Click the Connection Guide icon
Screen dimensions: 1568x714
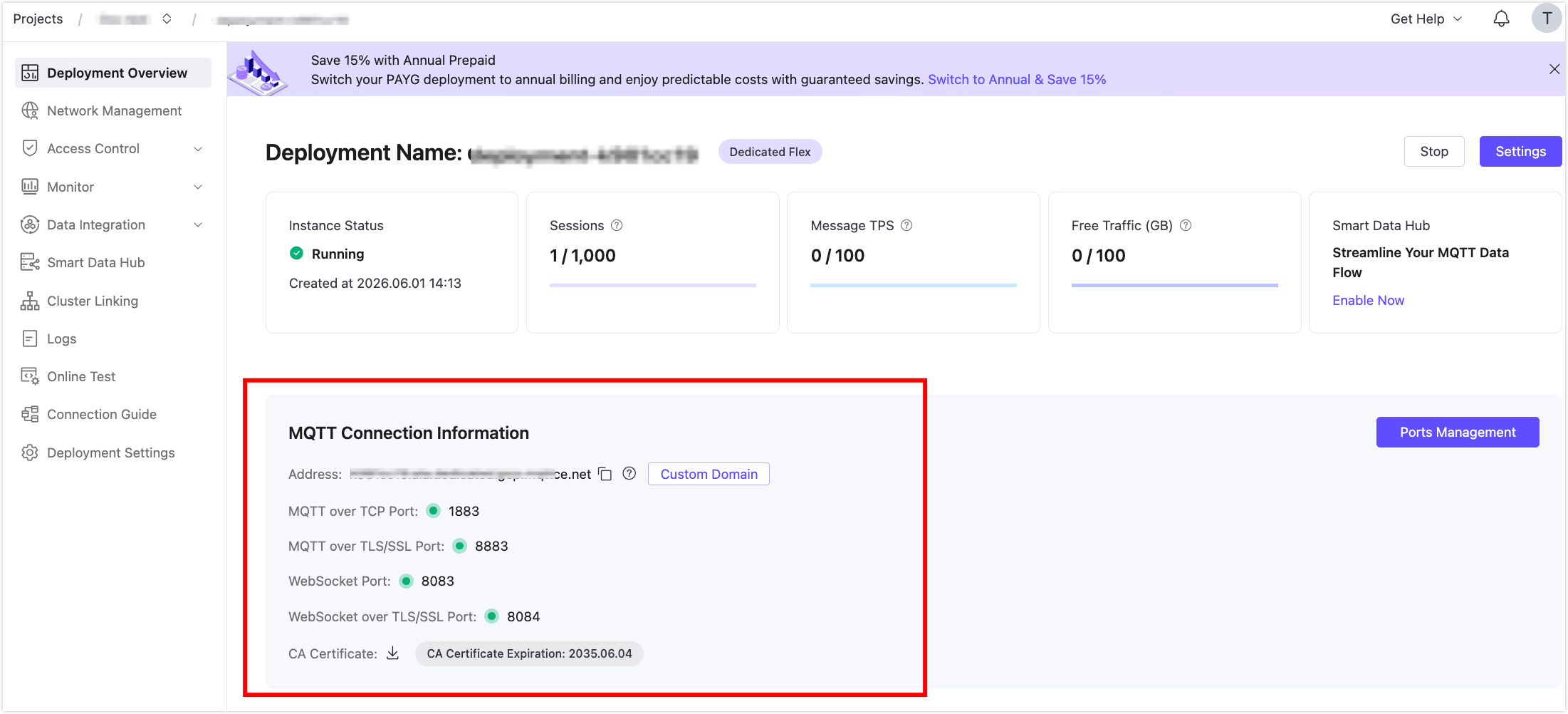click(x=30, y=414)
